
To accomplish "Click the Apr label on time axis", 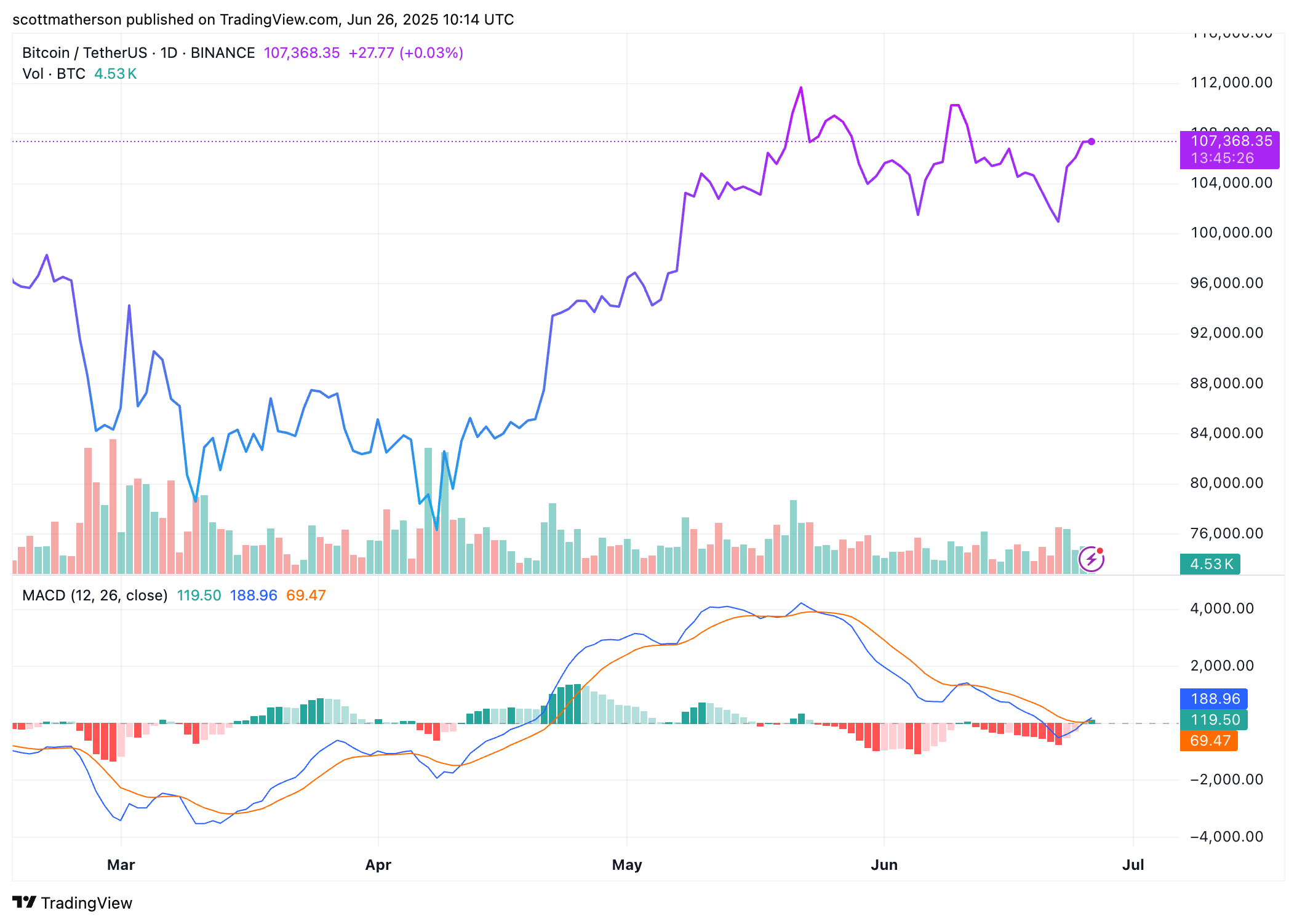I will point(378,865).
